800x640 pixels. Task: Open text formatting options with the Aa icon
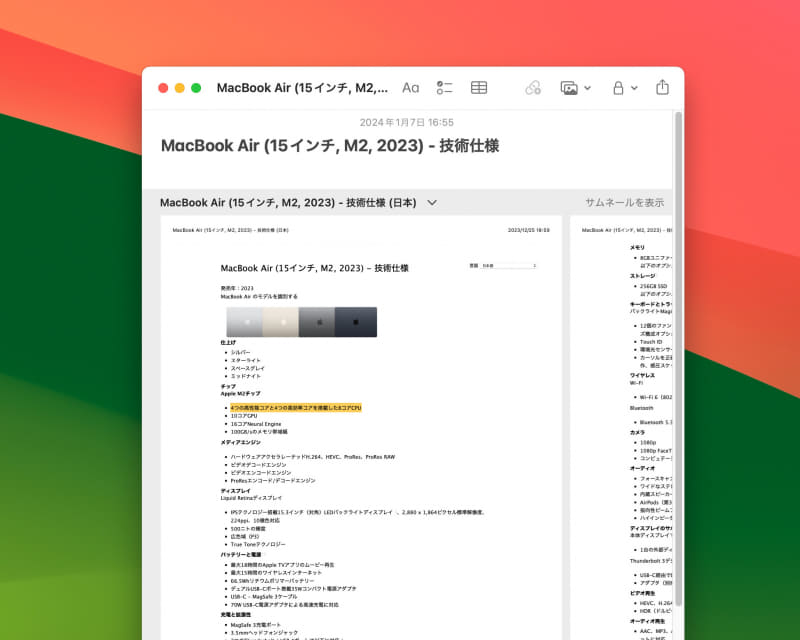click(x=410, y=88)
